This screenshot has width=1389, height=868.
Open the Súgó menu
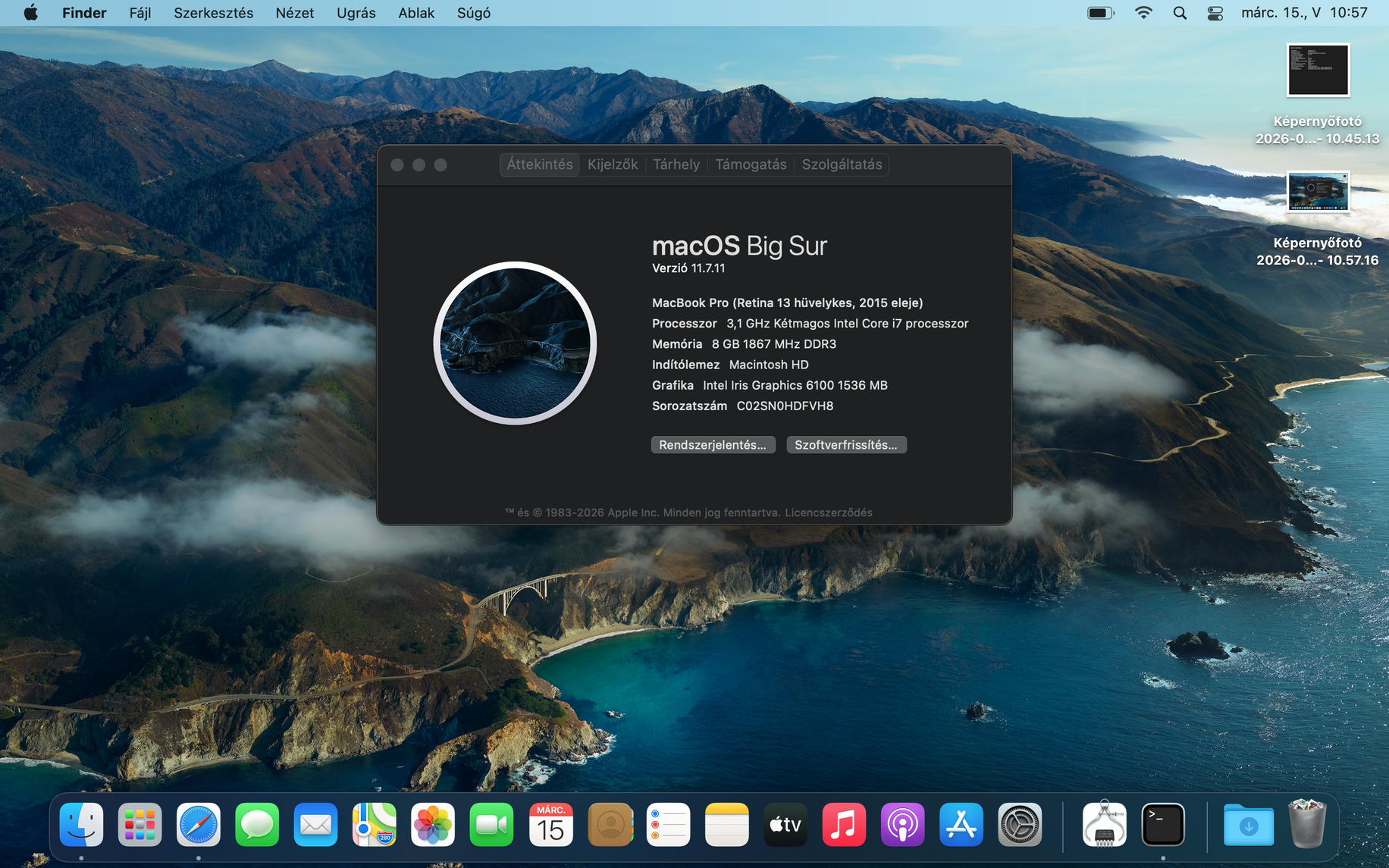tap(474, 13)
